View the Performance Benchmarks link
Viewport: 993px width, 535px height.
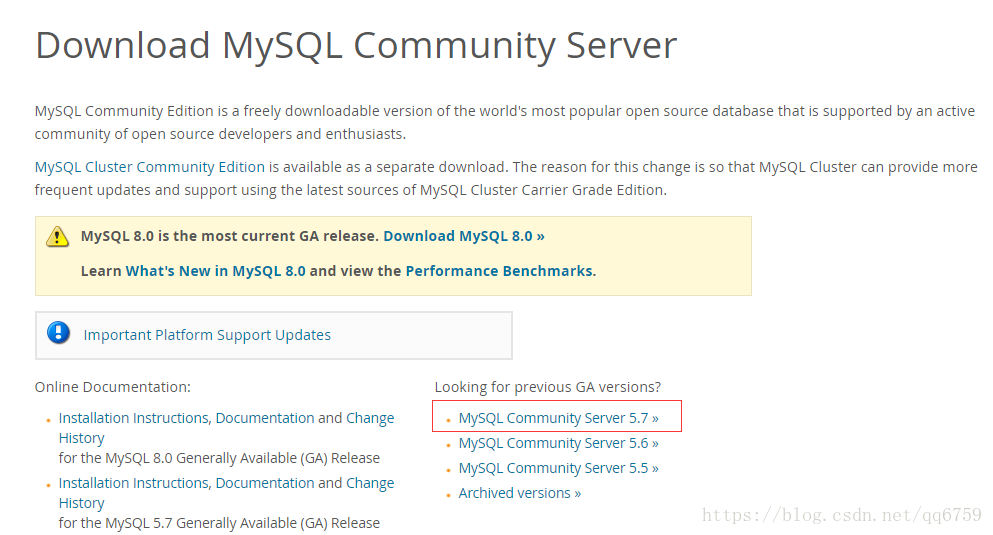point(499,271)
